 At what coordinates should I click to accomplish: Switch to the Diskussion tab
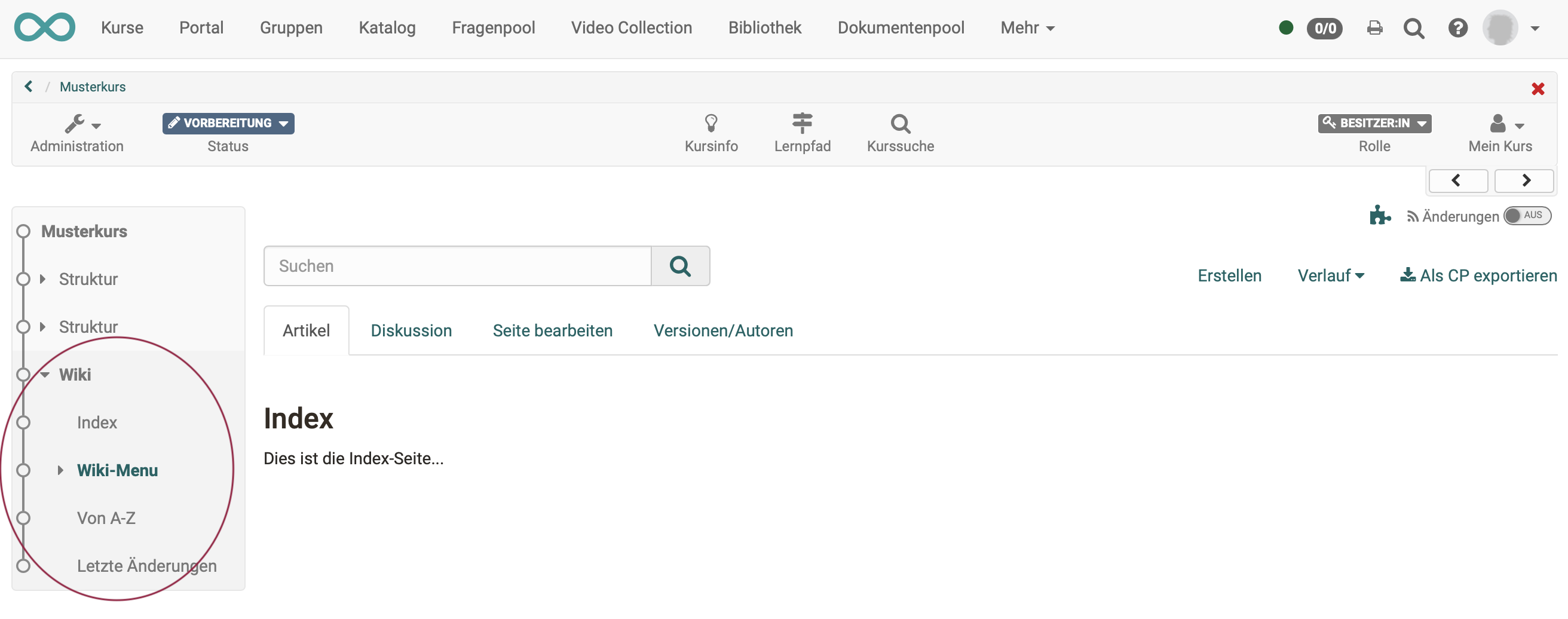click(x=412, y=330)
